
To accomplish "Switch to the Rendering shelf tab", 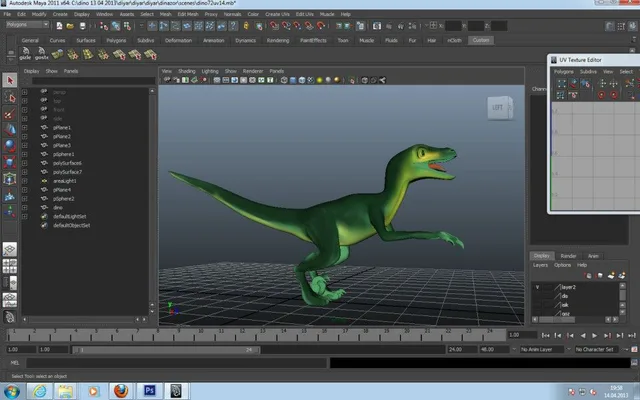I will click(278, 40).
